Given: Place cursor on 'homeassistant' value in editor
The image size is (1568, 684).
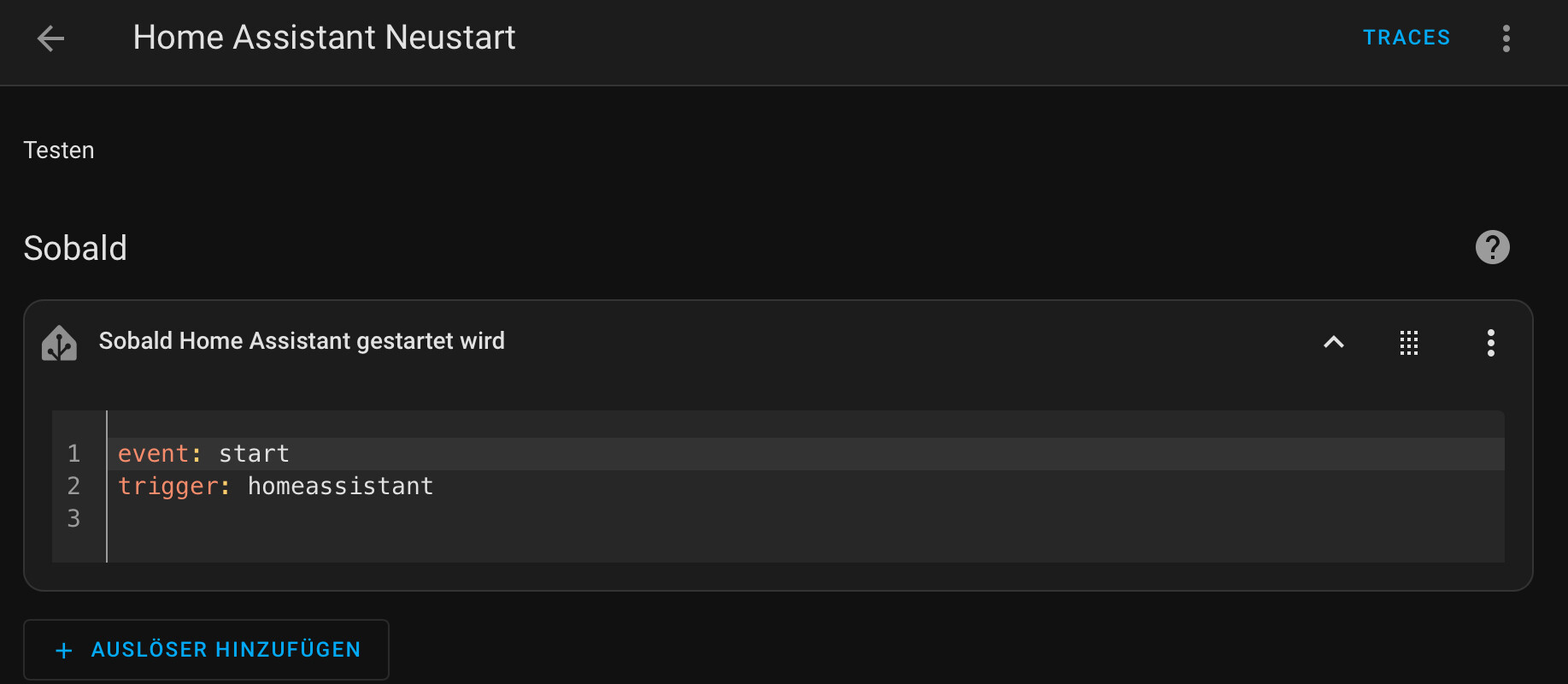Looking at the screenshot, I should tap(340, 486).
